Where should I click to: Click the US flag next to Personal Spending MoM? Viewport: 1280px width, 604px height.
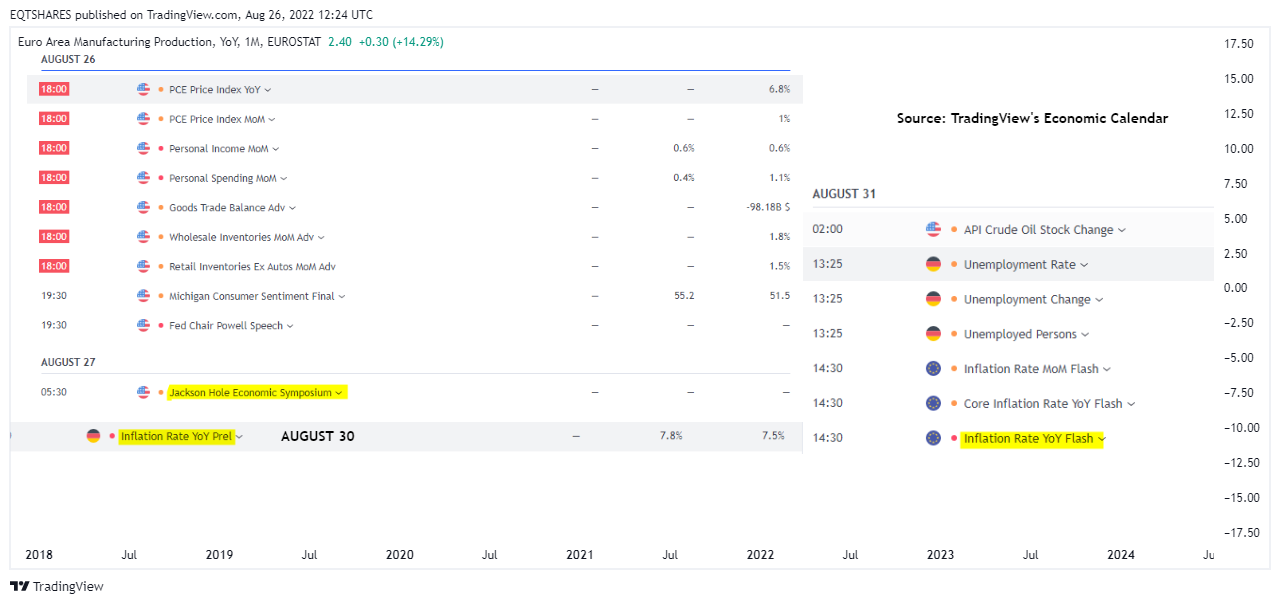tap(143, 178)
